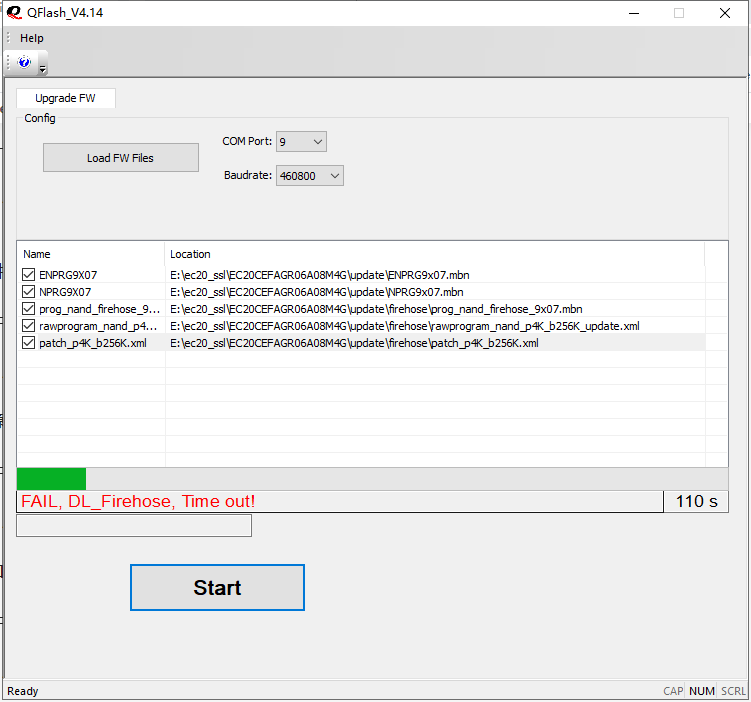Click the Load FW Files button
Screen dimensions: 751x702
coord(121,158)
